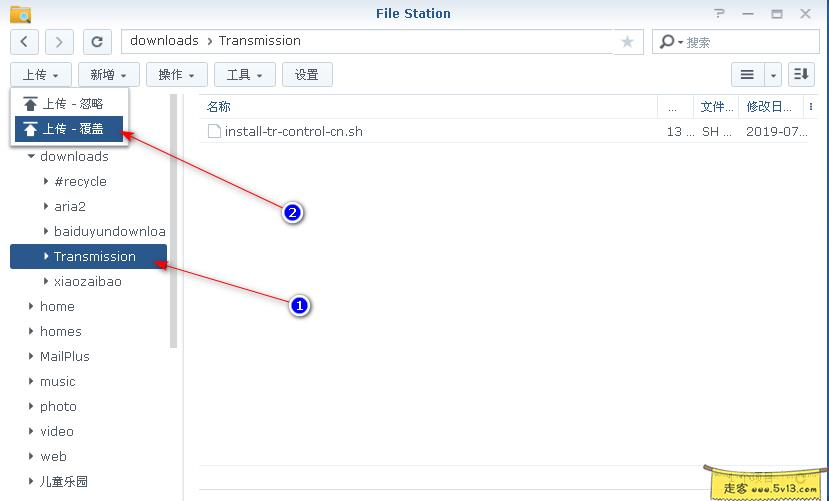Select 上传 - 覆盖 menu option
Viewport: 829px width, 501px height.
coord(68,129)
